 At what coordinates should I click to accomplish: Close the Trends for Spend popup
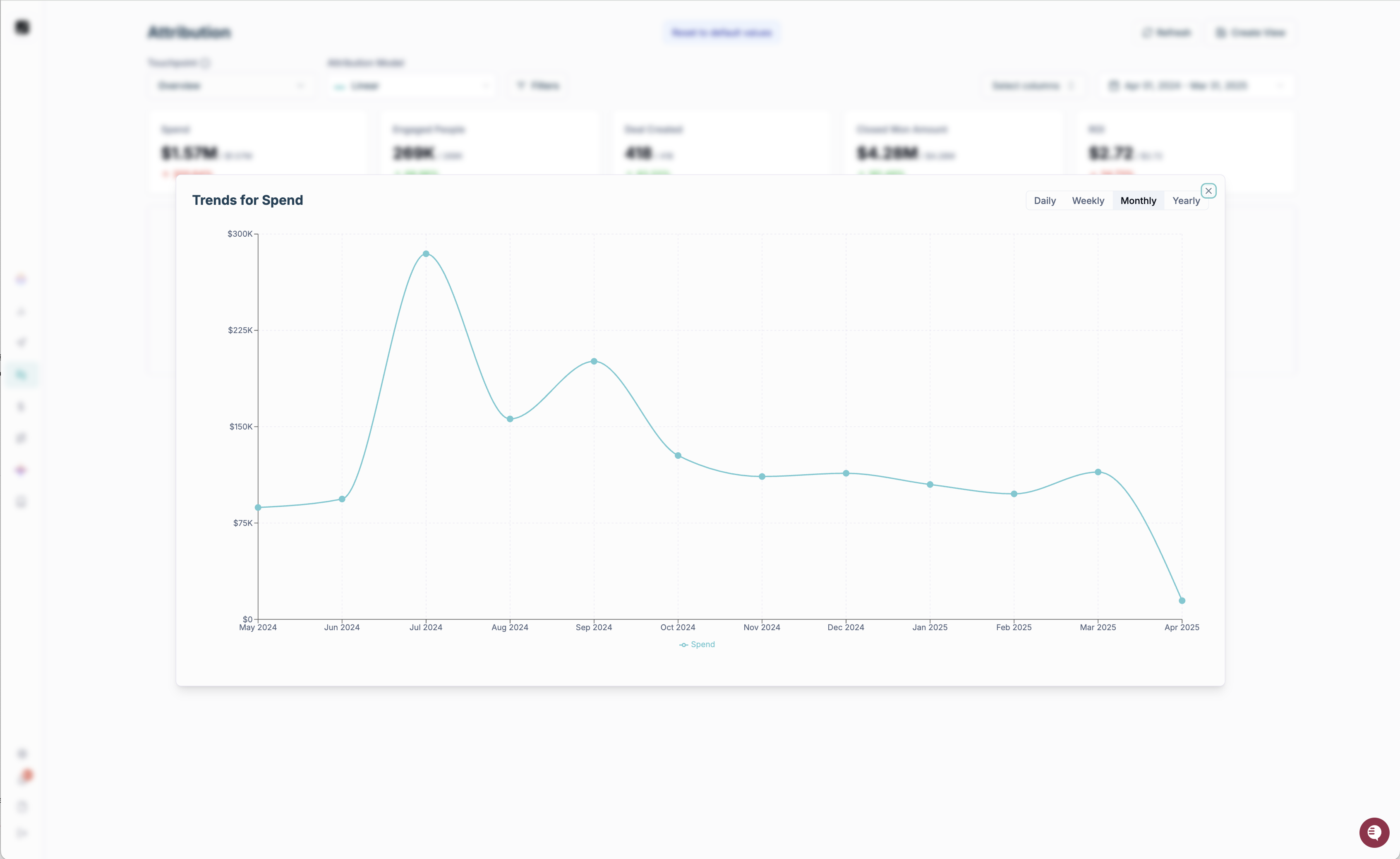(1208, 191)
